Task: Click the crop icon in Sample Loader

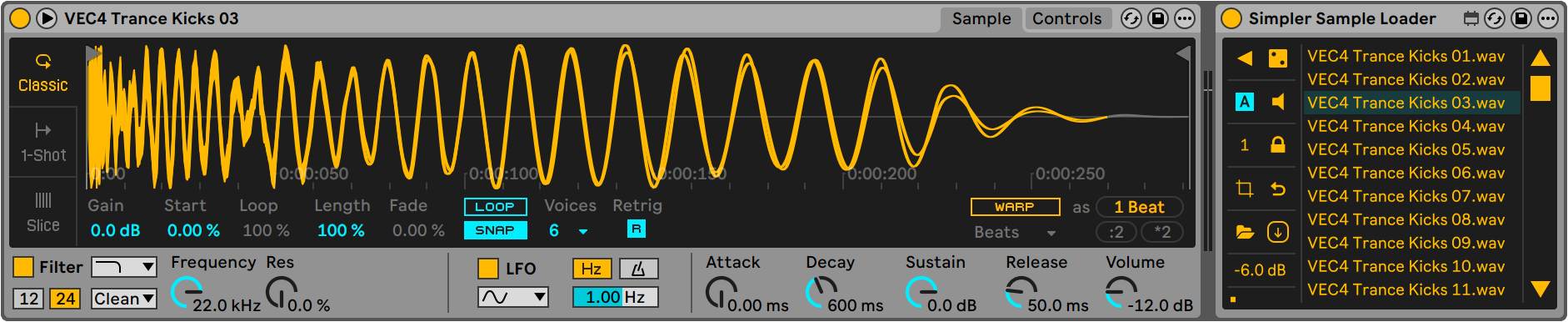Action: click(x=1245, y=189)
